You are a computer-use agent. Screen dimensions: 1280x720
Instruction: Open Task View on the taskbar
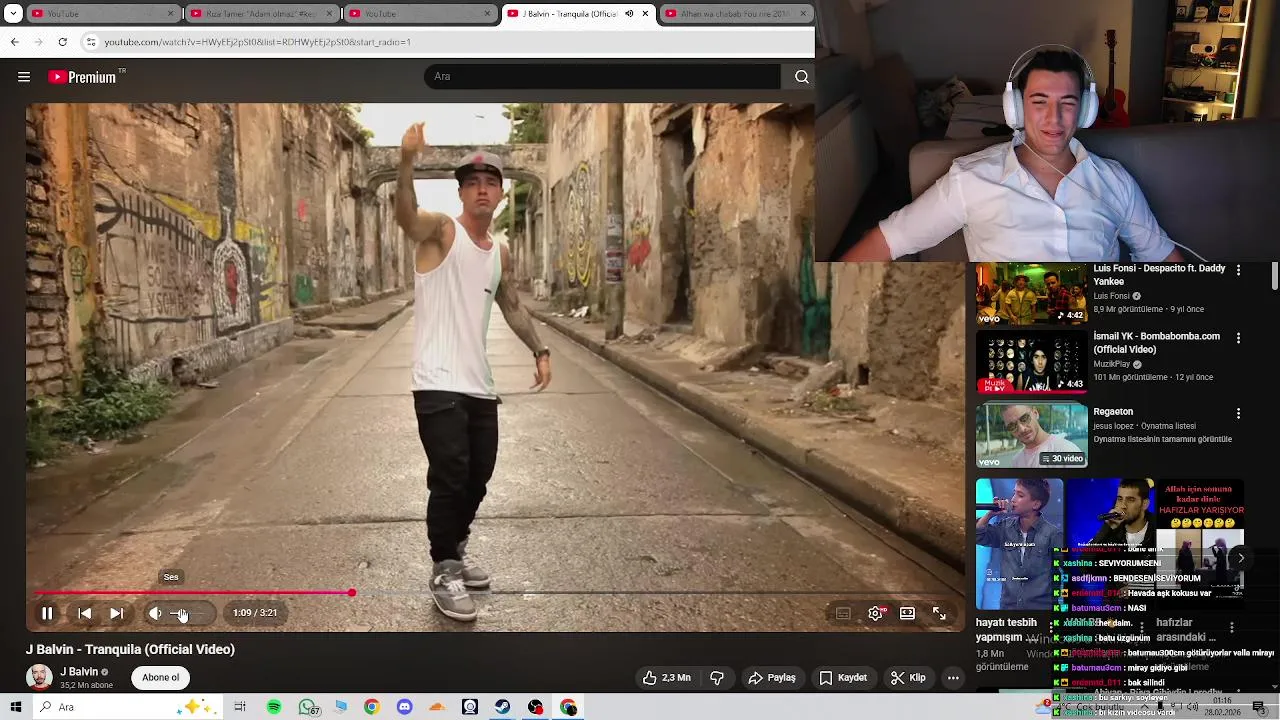click(240, 707)
